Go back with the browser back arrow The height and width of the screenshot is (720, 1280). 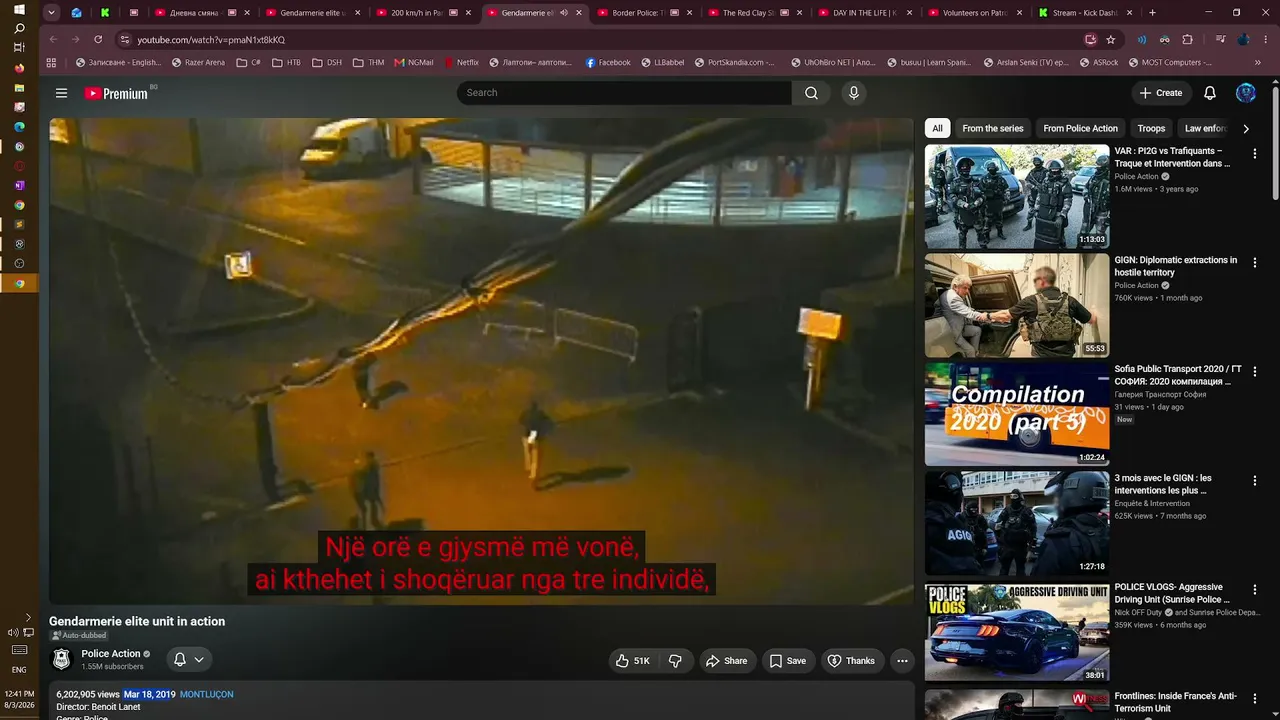53,39
